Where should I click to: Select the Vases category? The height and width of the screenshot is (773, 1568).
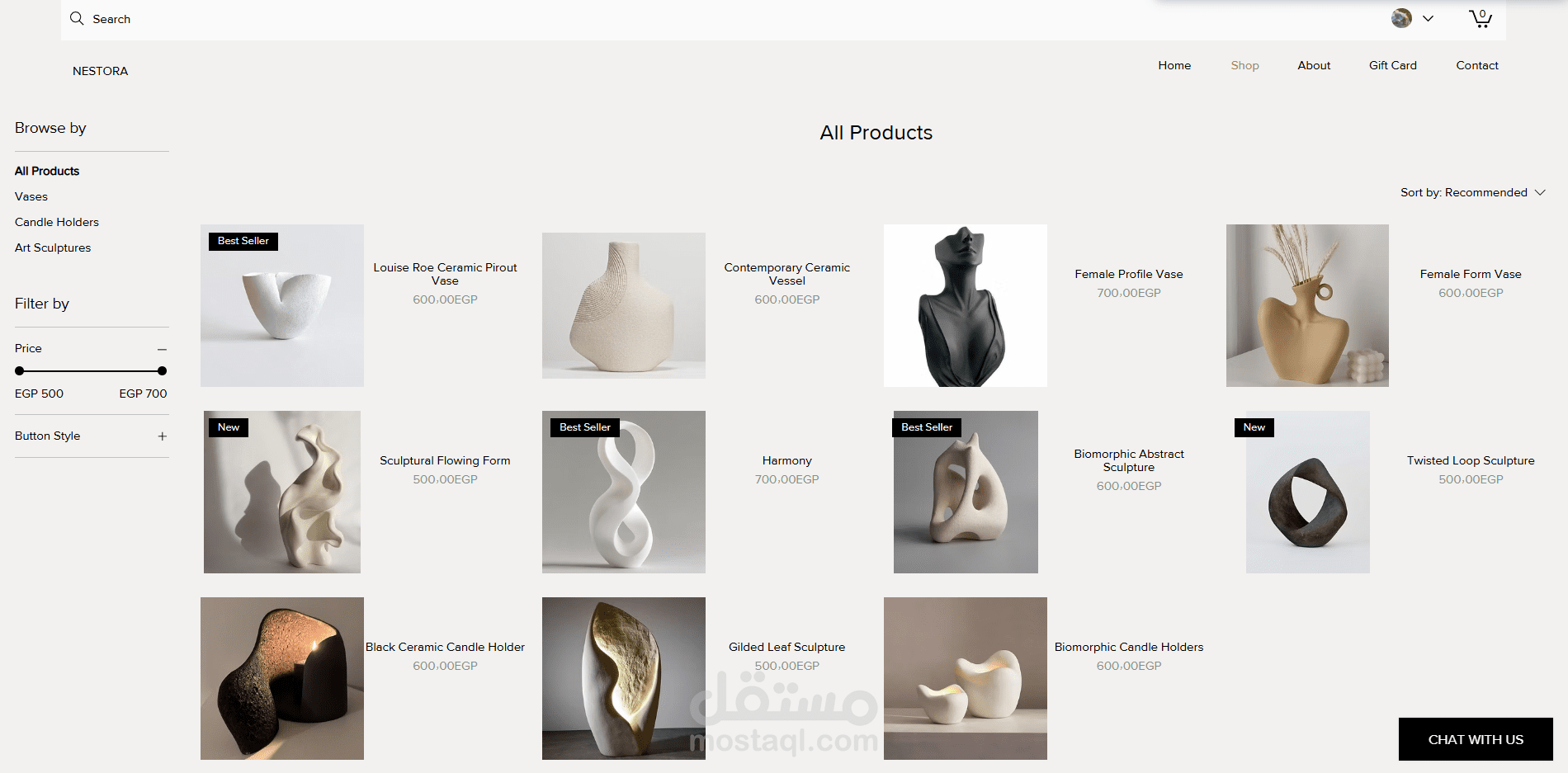point(31,196)
